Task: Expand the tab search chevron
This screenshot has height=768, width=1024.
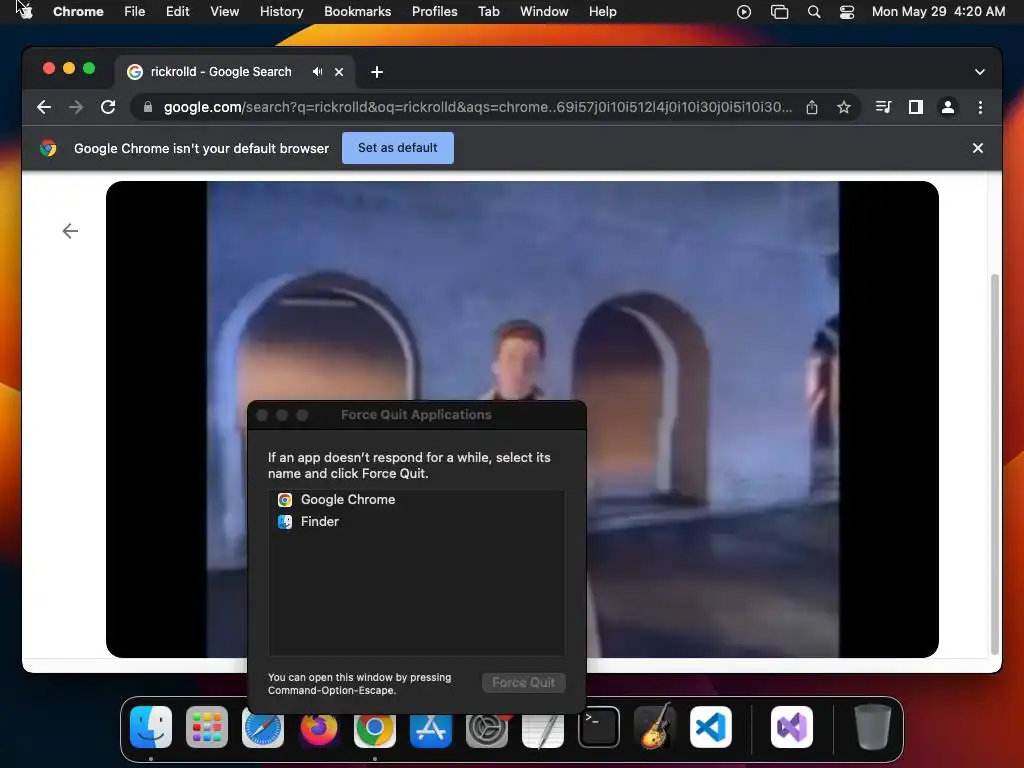Action: (980, 72)
